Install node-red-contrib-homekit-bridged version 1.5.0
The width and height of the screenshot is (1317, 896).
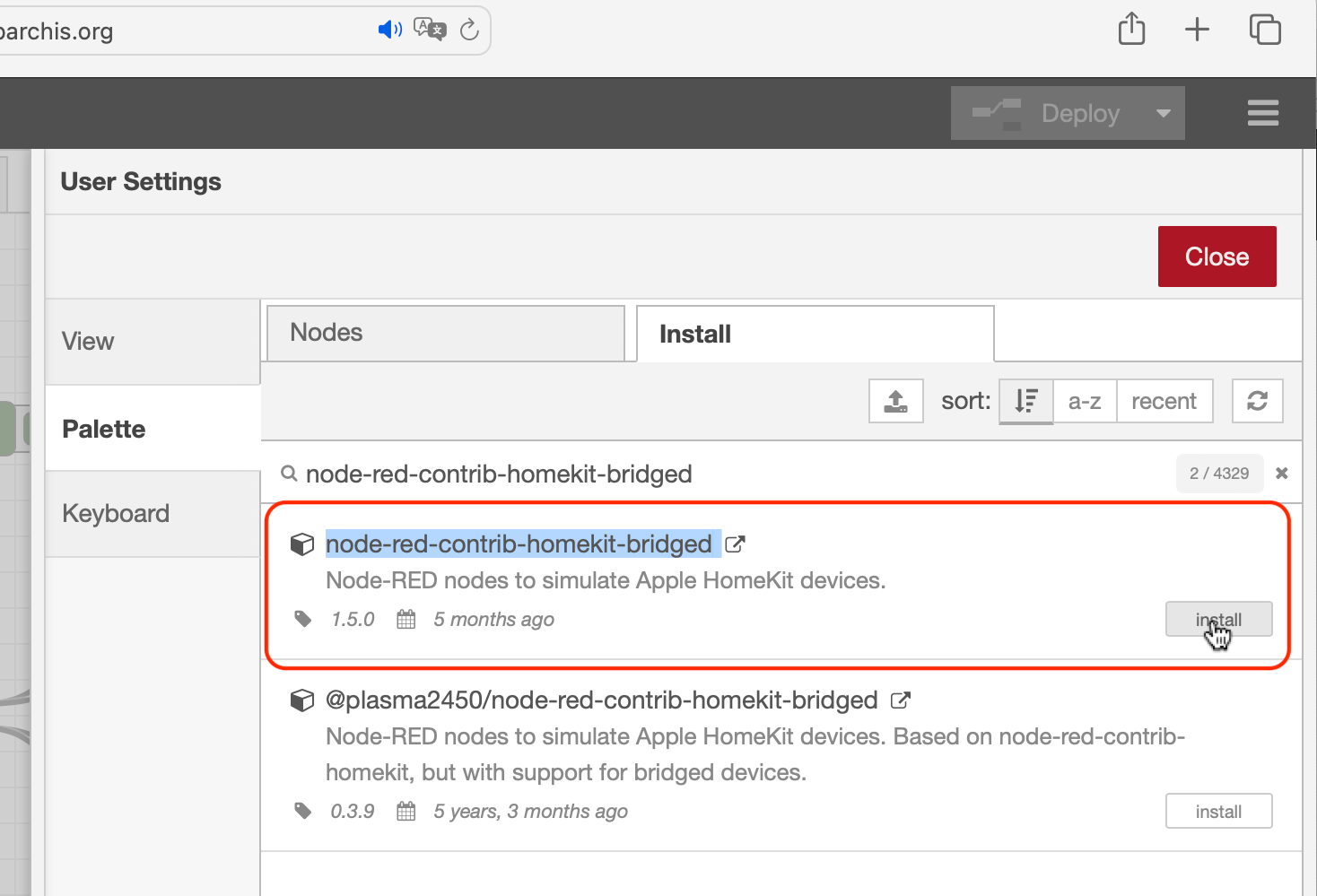click(1218, 619)
